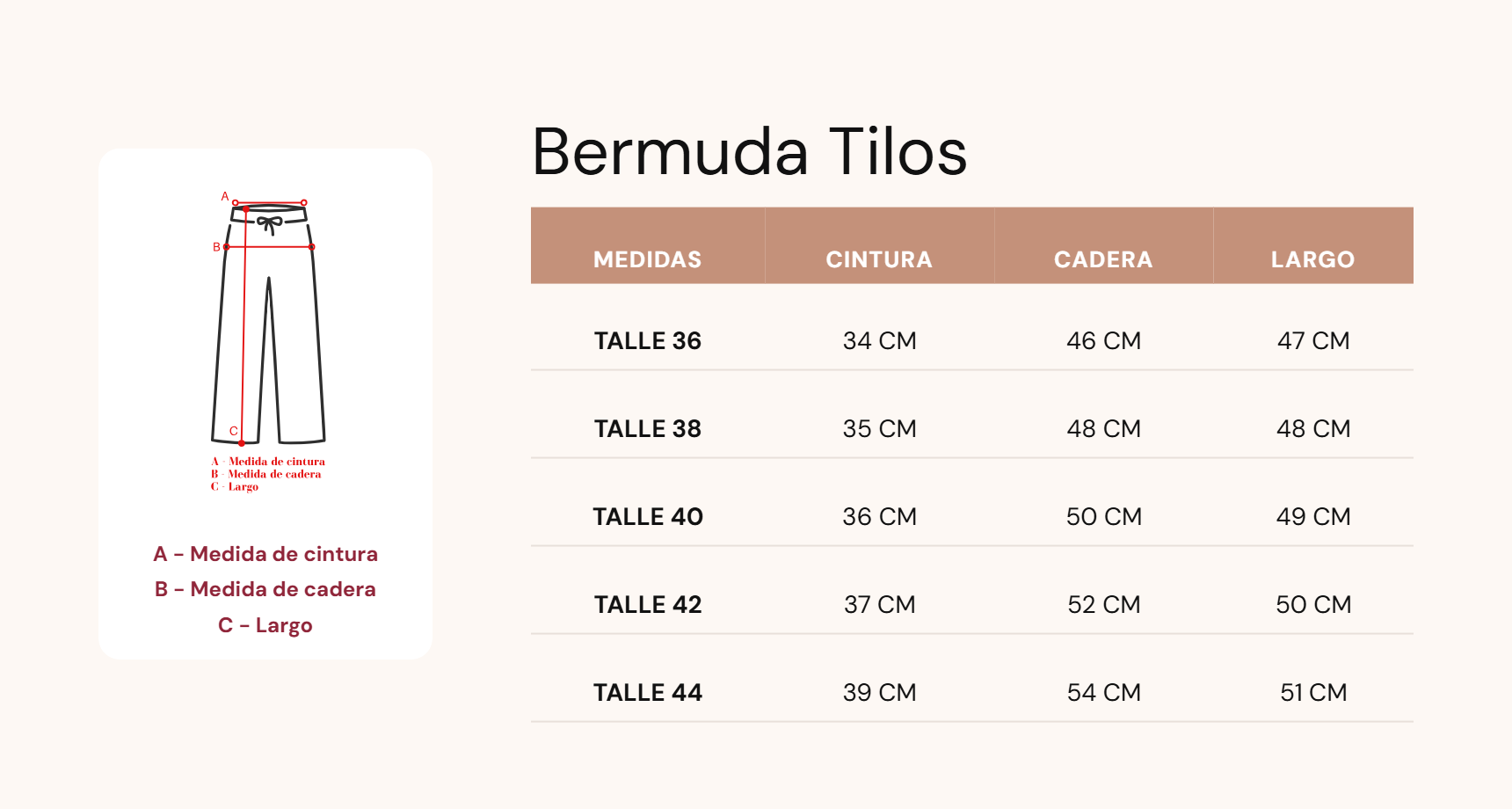The image size is (1512, 809).
Task: Select the CINTURA column header
Action: pos(879,259)
